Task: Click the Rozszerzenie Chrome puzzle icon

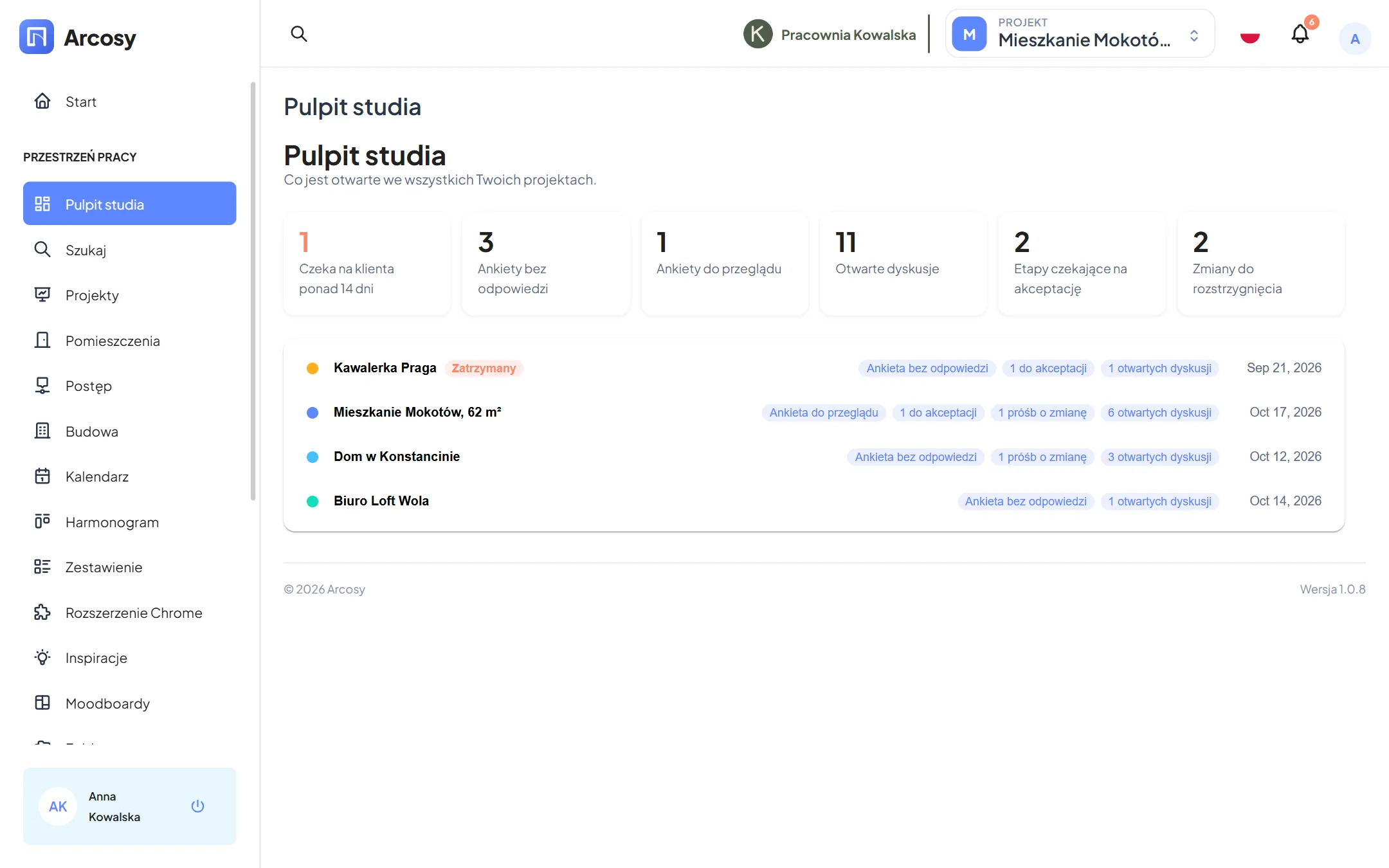Action: [x=42, y=612]
